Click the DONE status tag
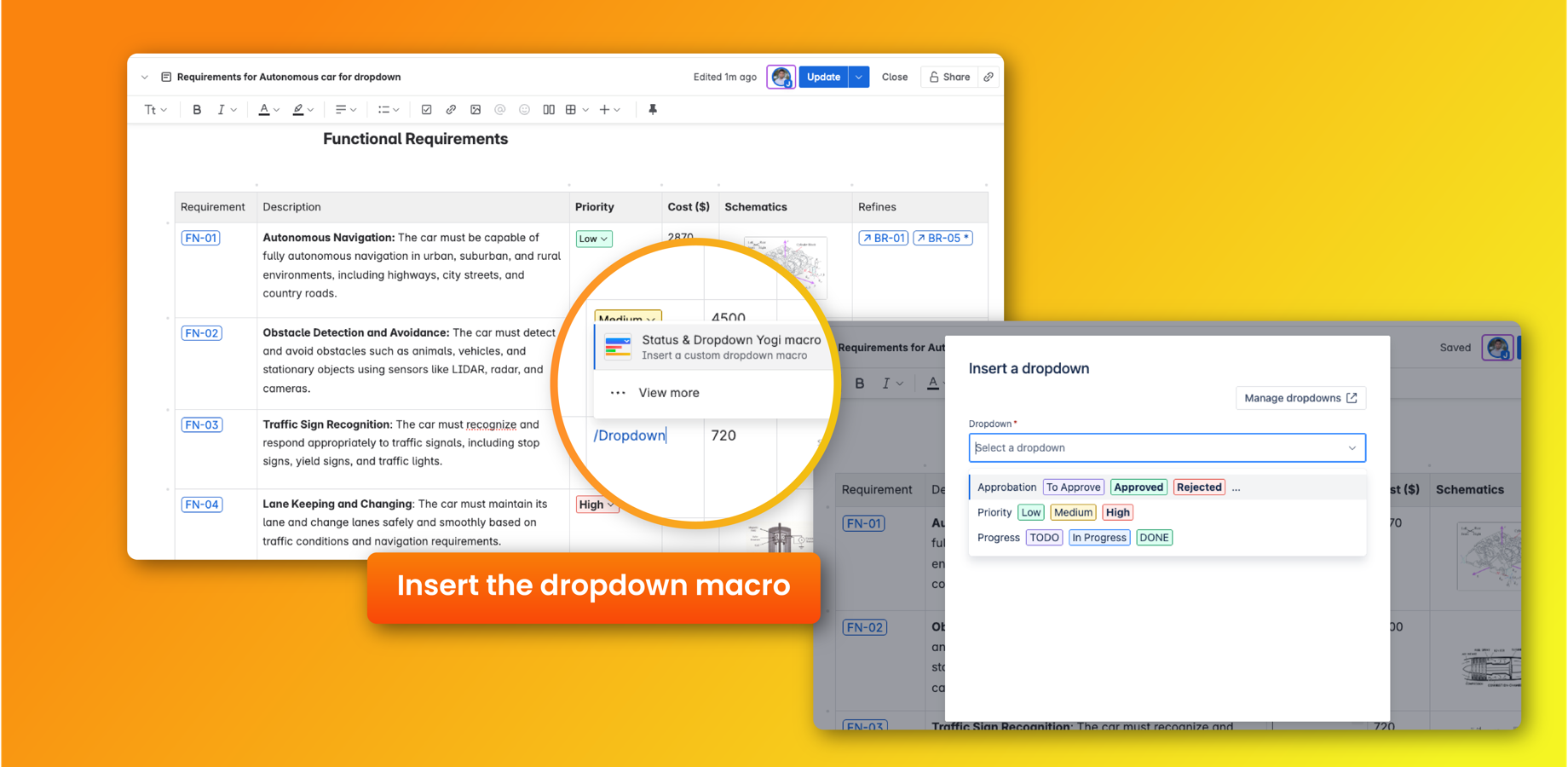1568x767 pixels. coord(1154,538)
